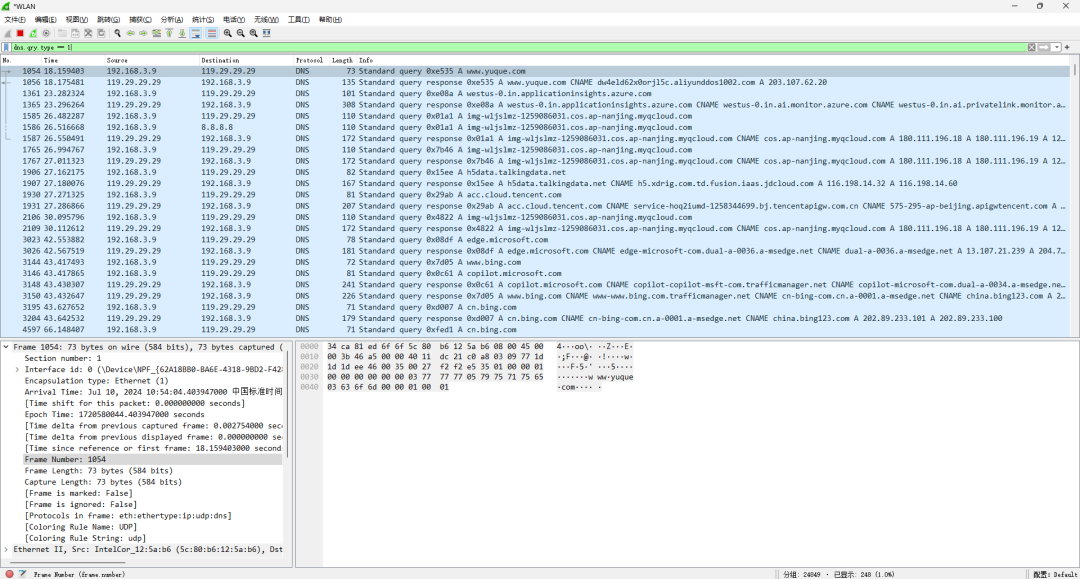The width and height of the screenshot is (1080, 579).
Task: Click inside the dns.qry.type filter field
Action: (x=519, y=48)
